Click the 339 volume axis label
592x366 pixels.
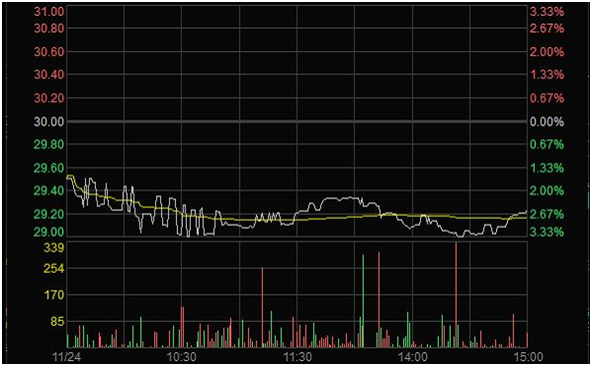click(x=54, y=248)
